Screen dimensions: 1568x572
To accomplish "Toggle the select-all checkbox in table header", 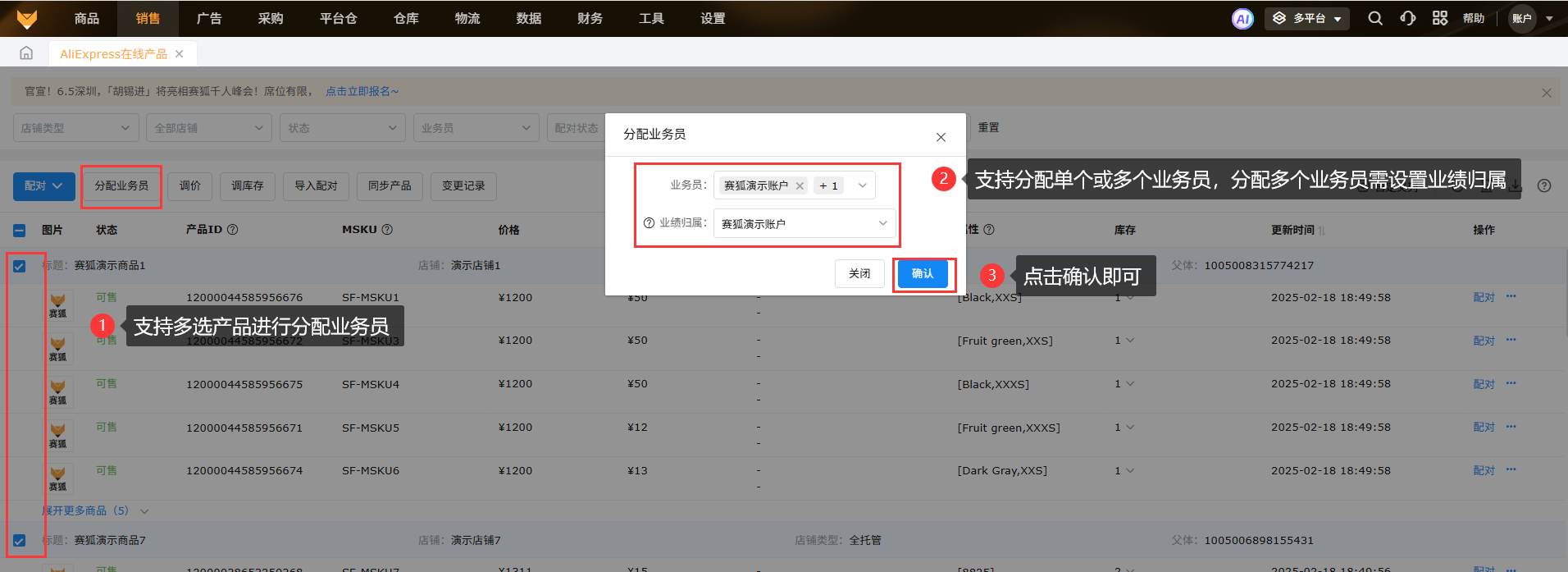I will (x=20, y=231).
